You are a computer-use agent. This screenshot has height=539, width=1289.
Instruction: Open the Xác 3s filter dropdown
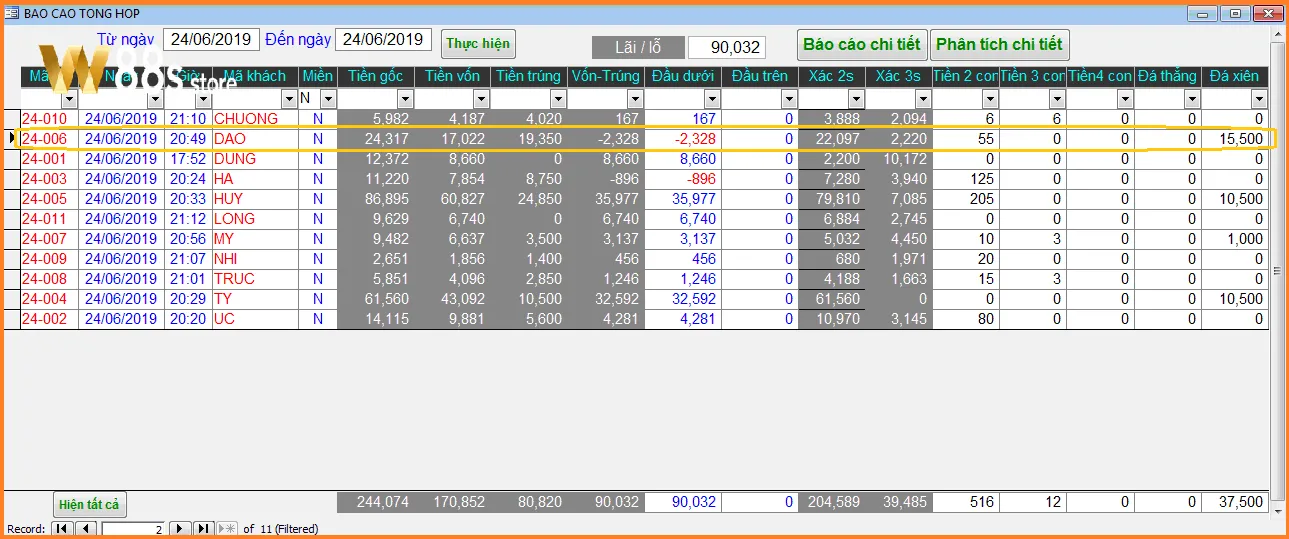click(x=923, y=99)
